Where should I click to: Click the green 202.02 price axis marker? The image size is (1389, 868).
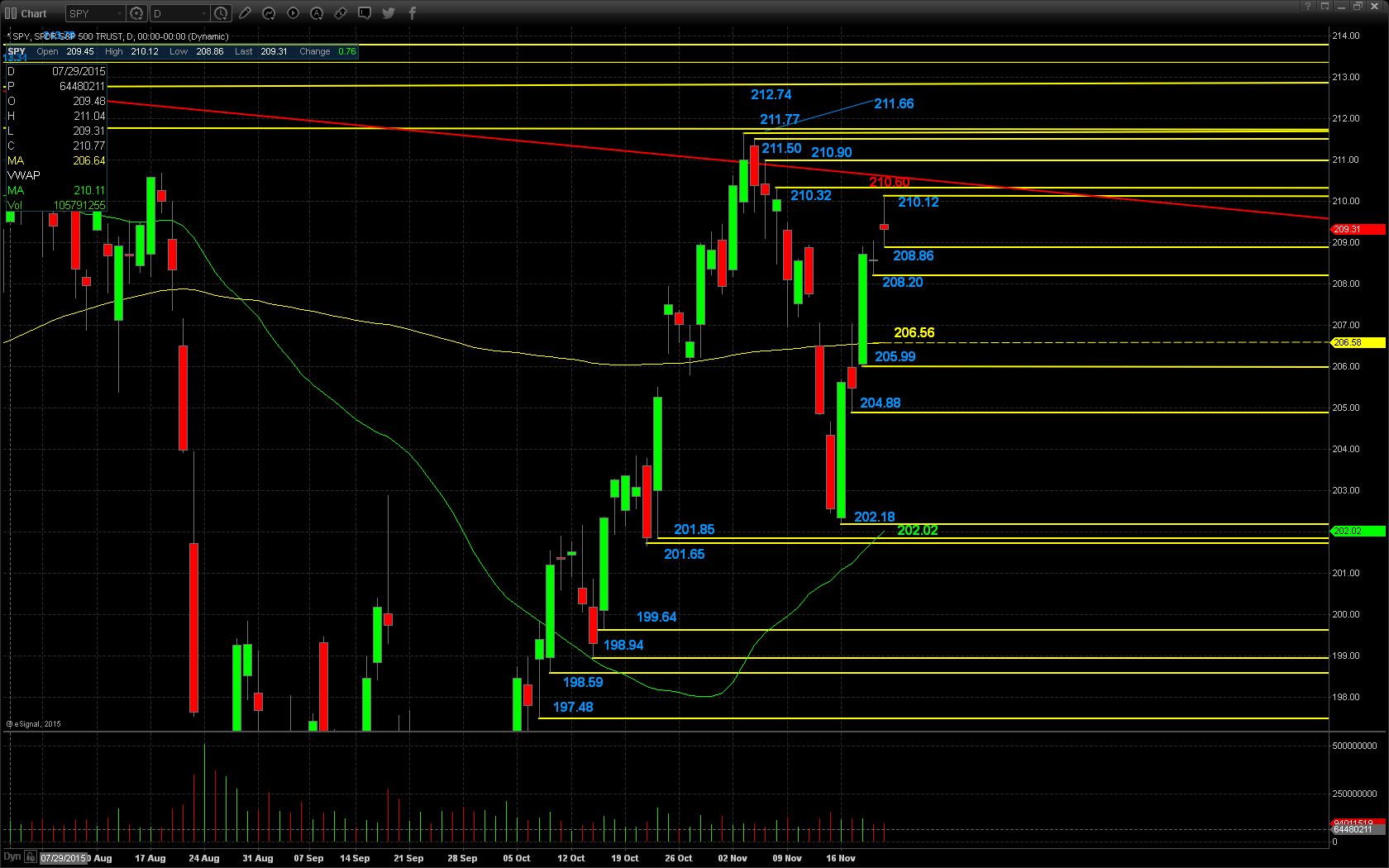[x=1358, y=531]
